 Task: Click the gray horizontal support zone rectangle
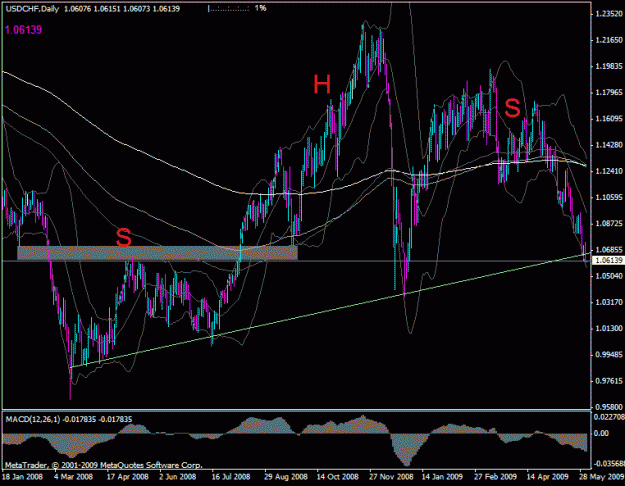point(157,253)
